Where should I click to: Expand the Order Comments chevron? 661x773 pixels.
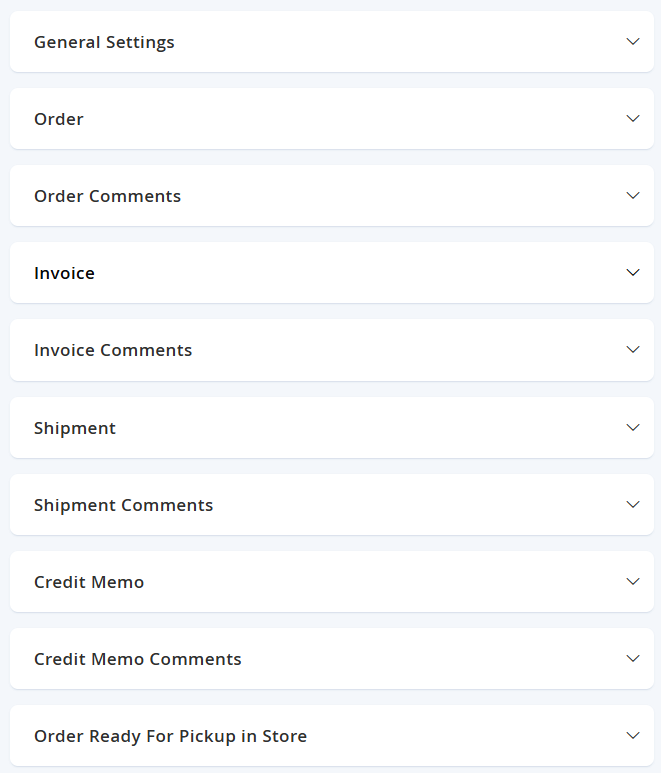click(x=632, y=195)
